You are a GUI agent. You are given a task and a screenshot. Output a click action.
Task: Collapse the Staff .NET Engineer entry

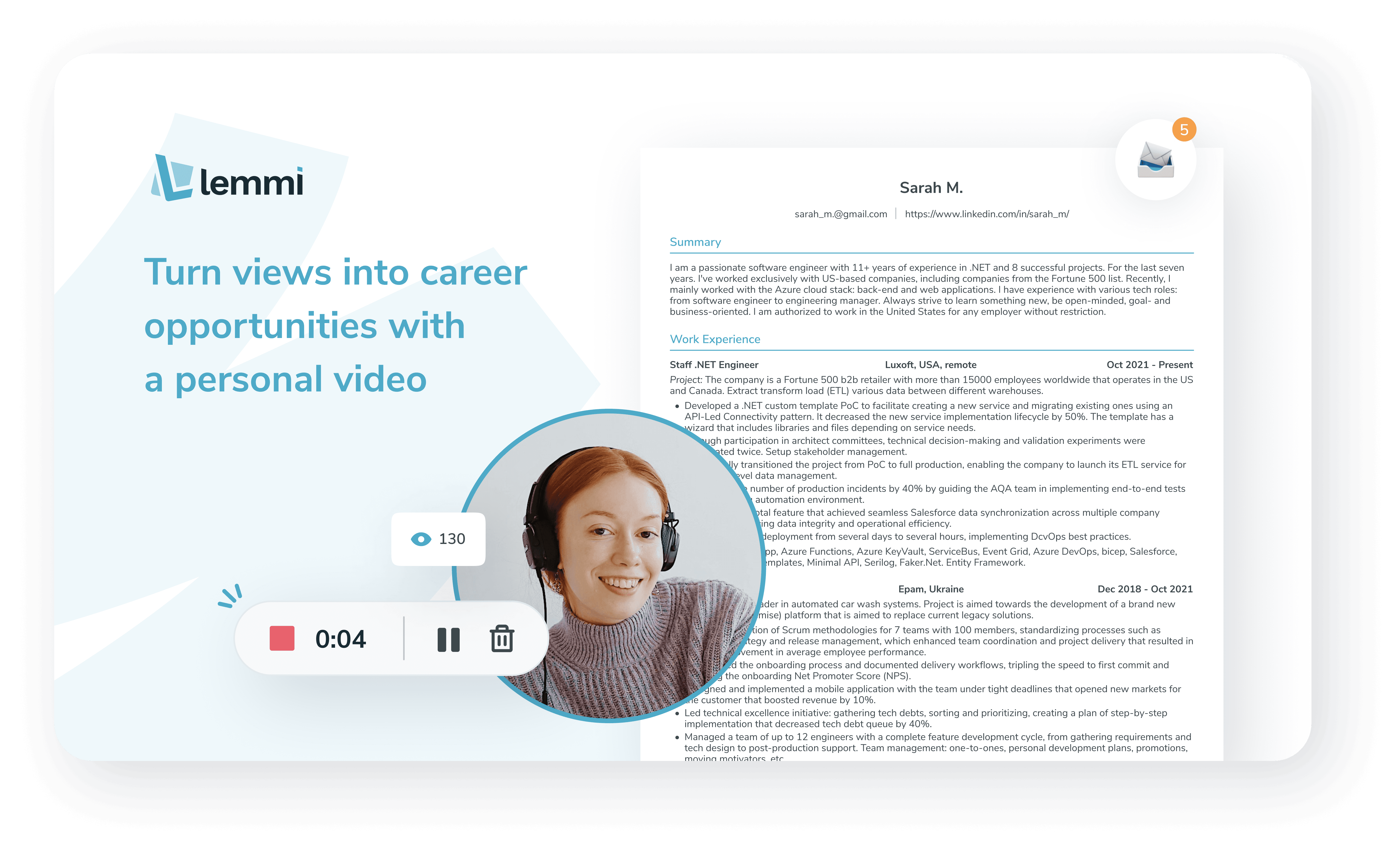714,364
